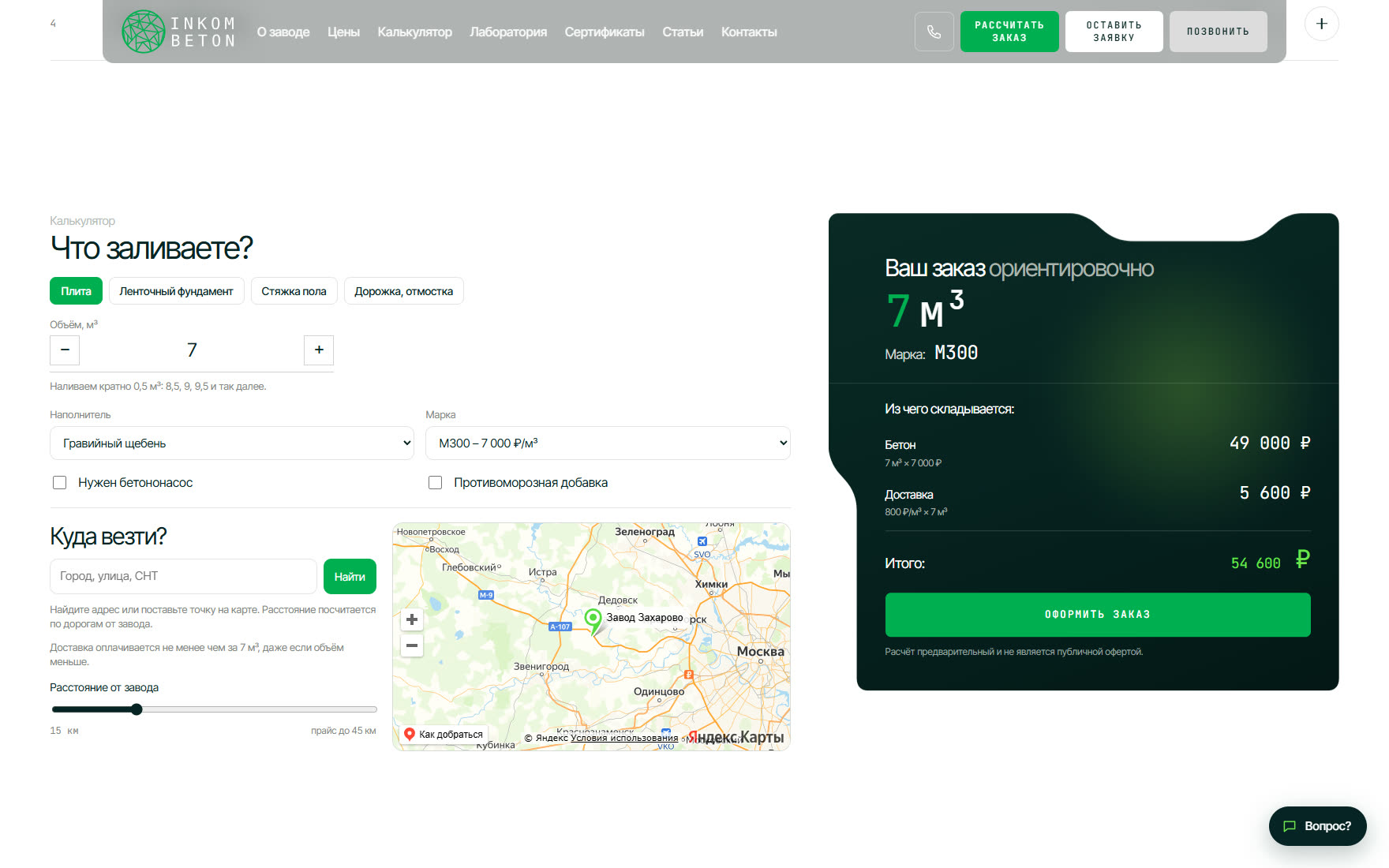This screenshot has width=1389, height=868.
Task: Open the Наполнитель dropdown (Гравийный щебень)
Action: coord(232,443)
